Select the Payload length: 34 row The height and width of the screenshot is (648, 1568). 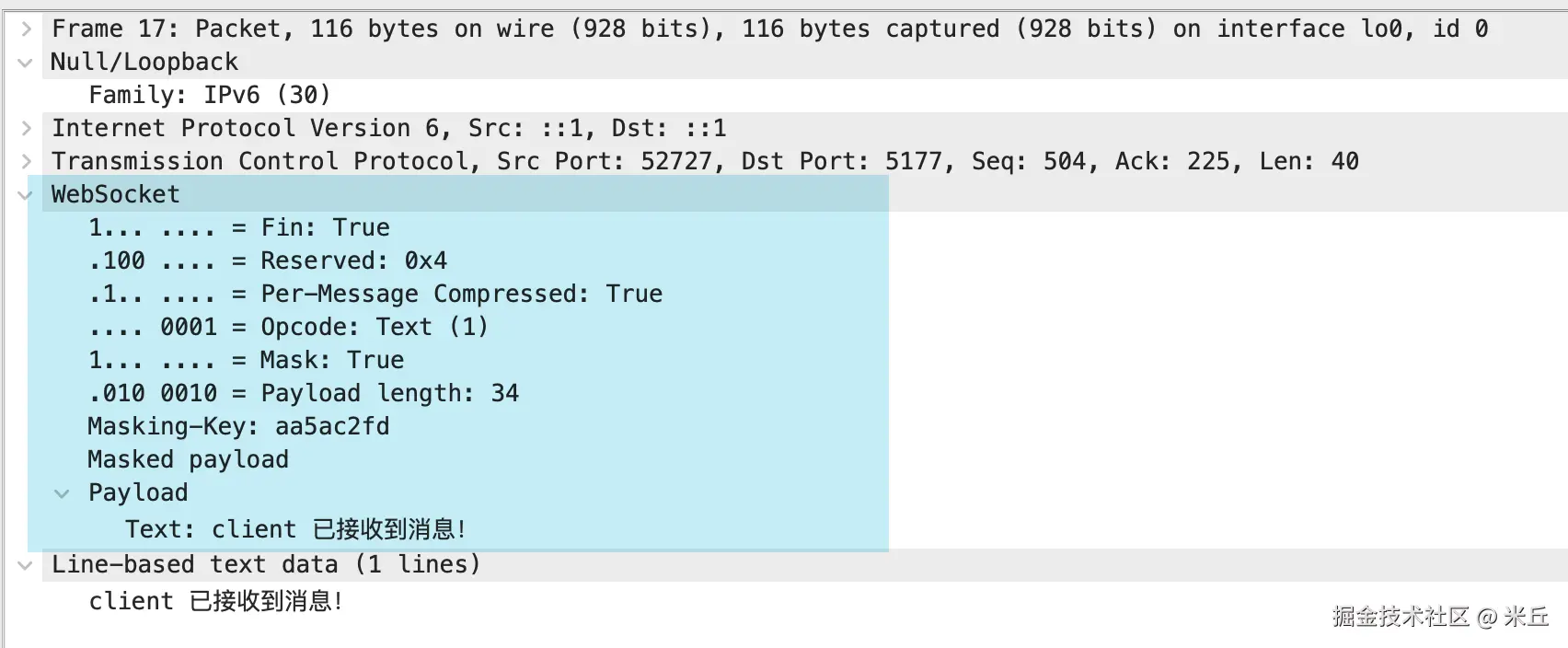pyautogui.click(x=304, y=393)
